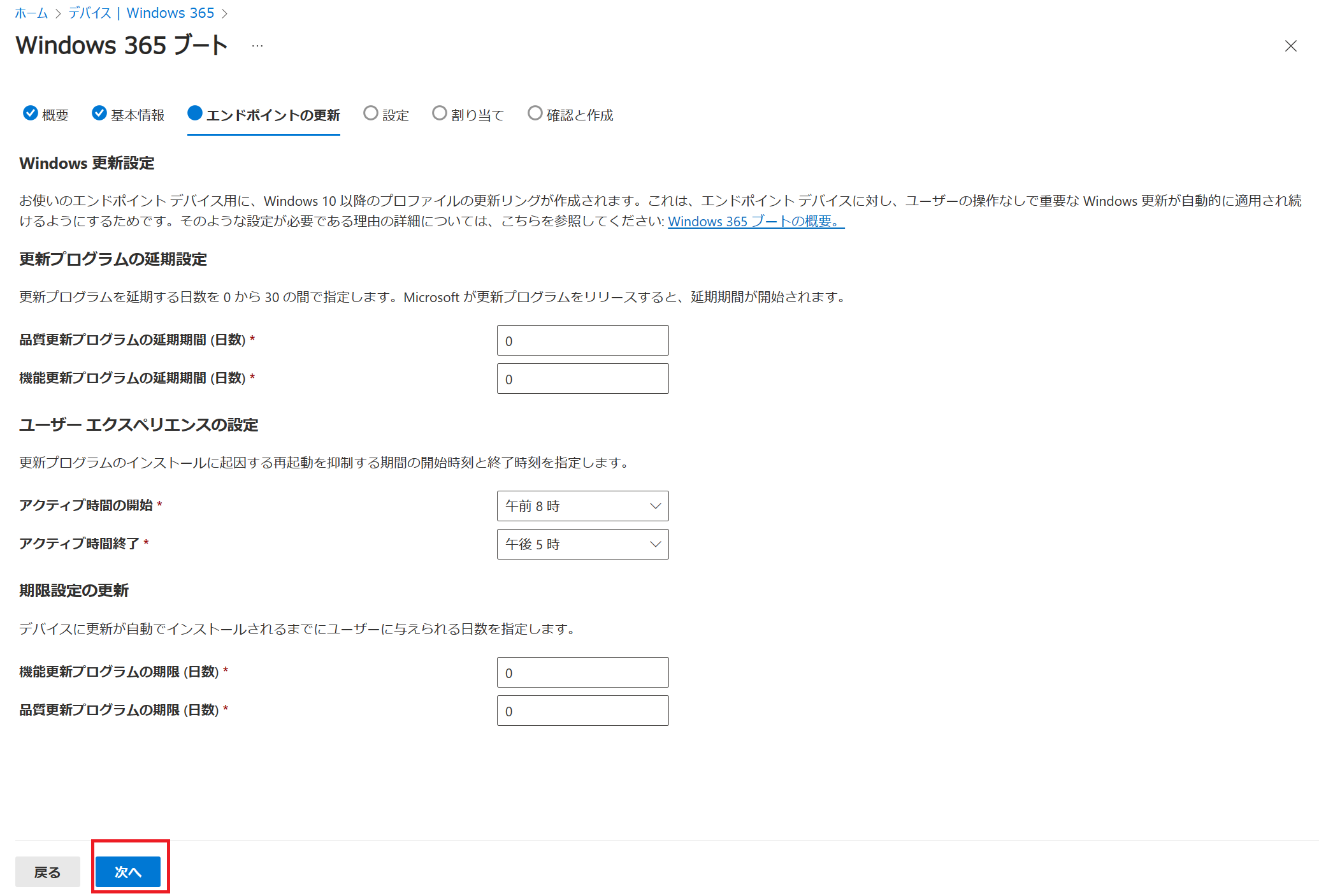Click the エンドポイントの更新 step circle

(x=195, y=113)
